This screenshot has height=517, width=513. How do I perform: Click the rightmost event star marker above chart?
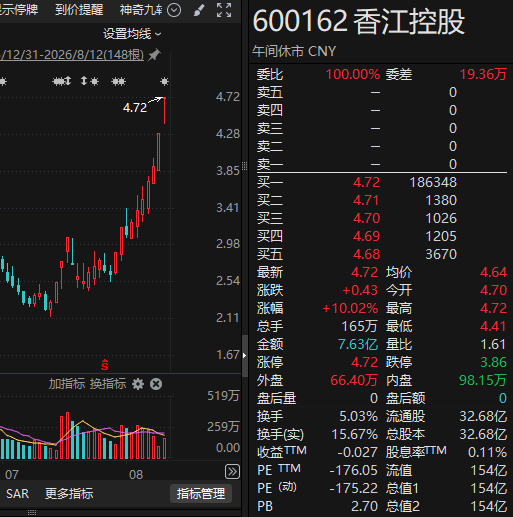pos(164,81)
